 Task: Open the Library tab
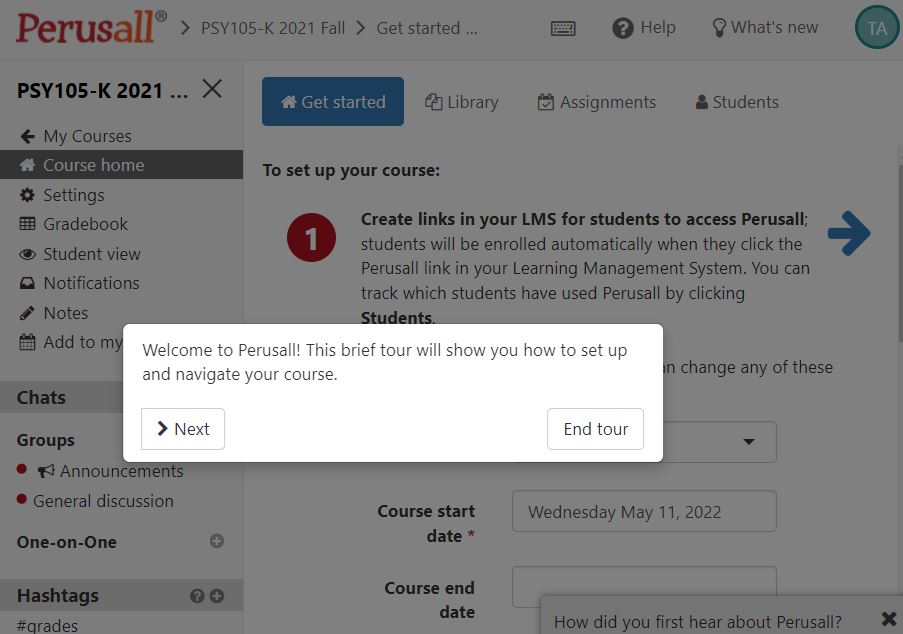(462, 102)
